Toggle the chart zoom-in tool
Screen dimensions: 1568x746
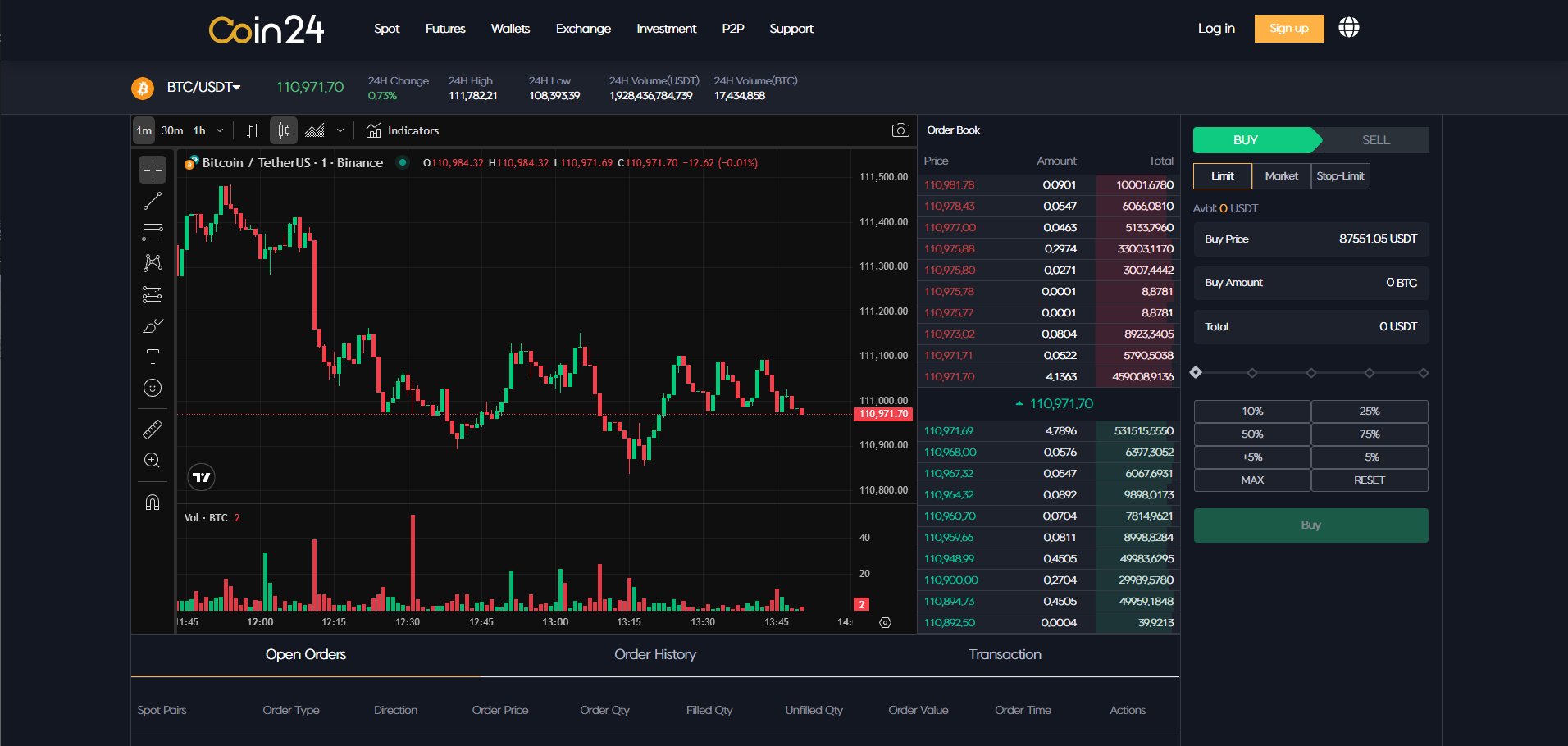click(x=153, y=460)
